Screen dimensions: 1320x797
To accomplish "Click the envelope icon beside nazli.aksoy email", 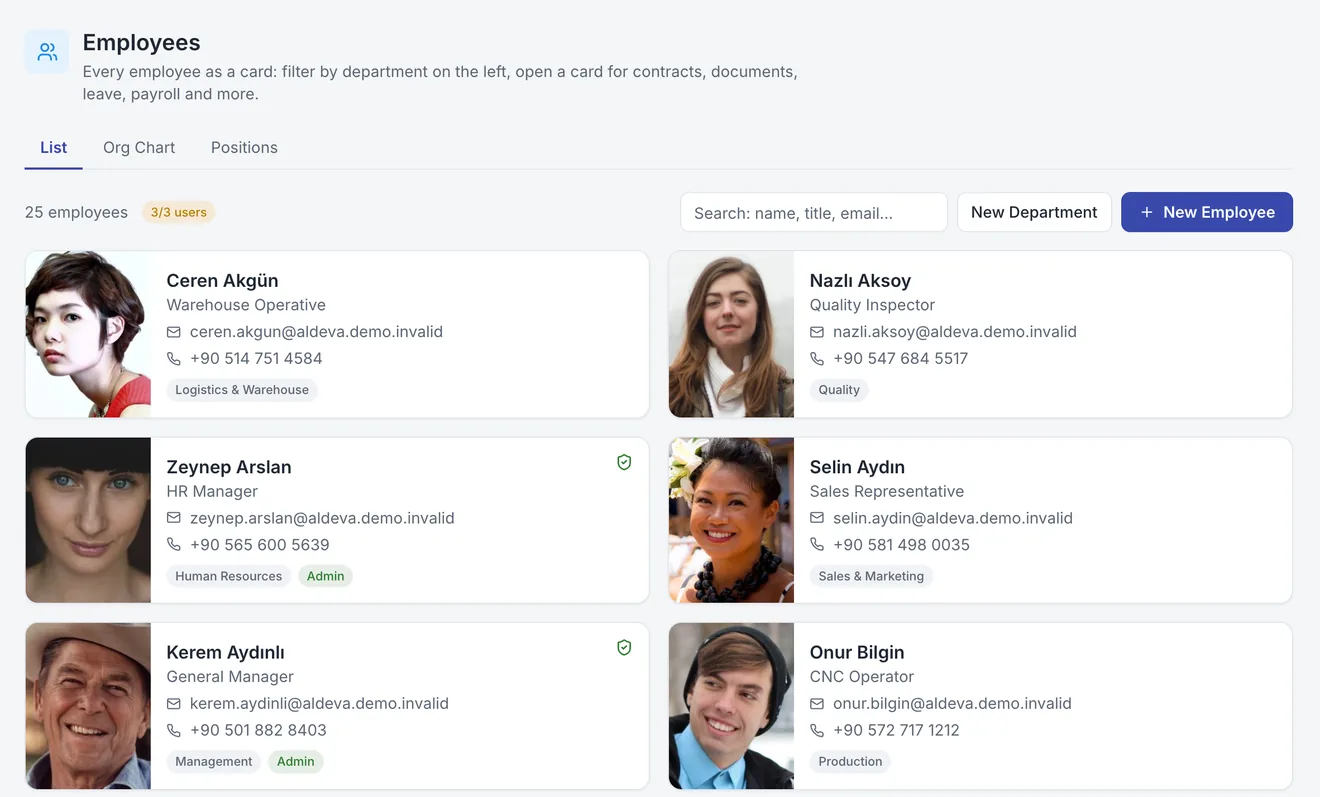I will (x=817, y=332).
